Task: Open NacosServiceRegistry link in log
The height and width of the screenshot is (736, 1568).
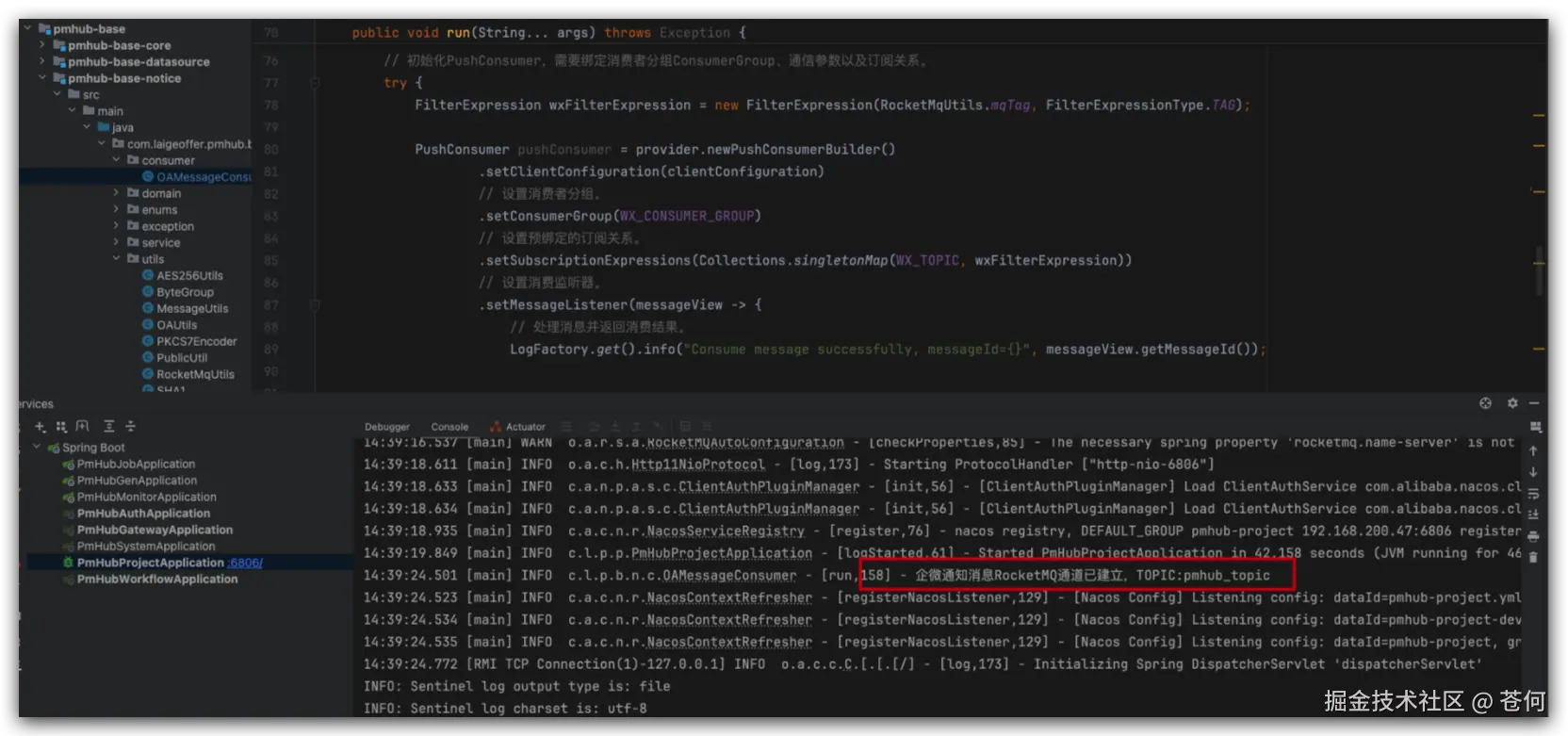Action: pos(726,531)
